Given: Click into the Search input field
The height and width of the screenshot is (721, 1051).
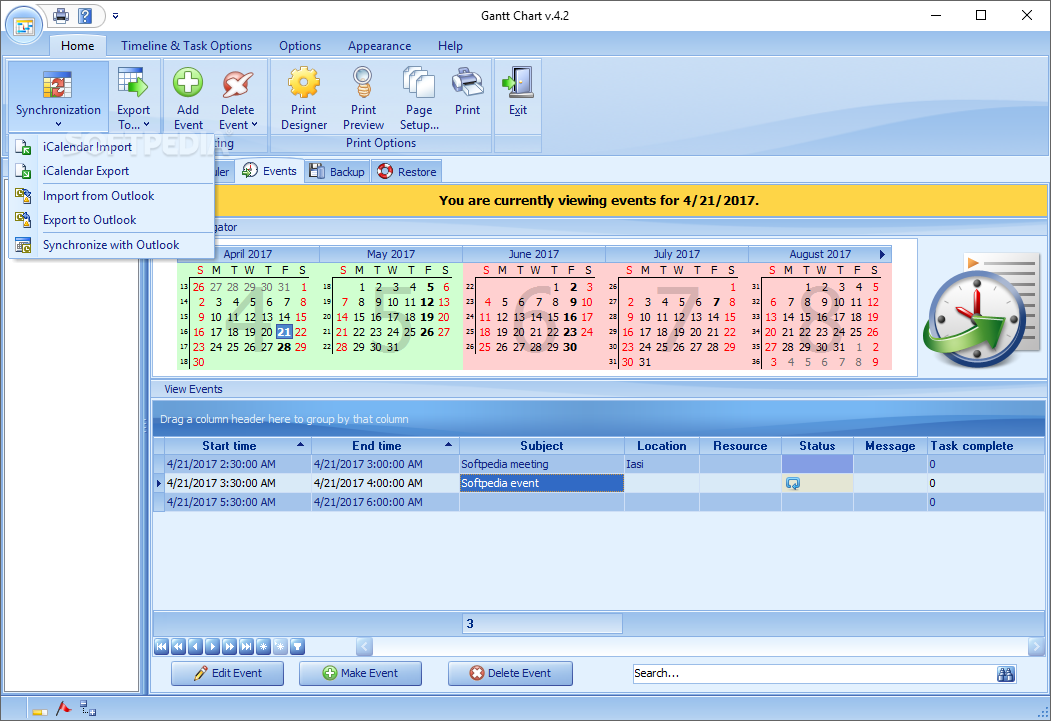Looking at the screenshot, I should click(x=814, y=673).
